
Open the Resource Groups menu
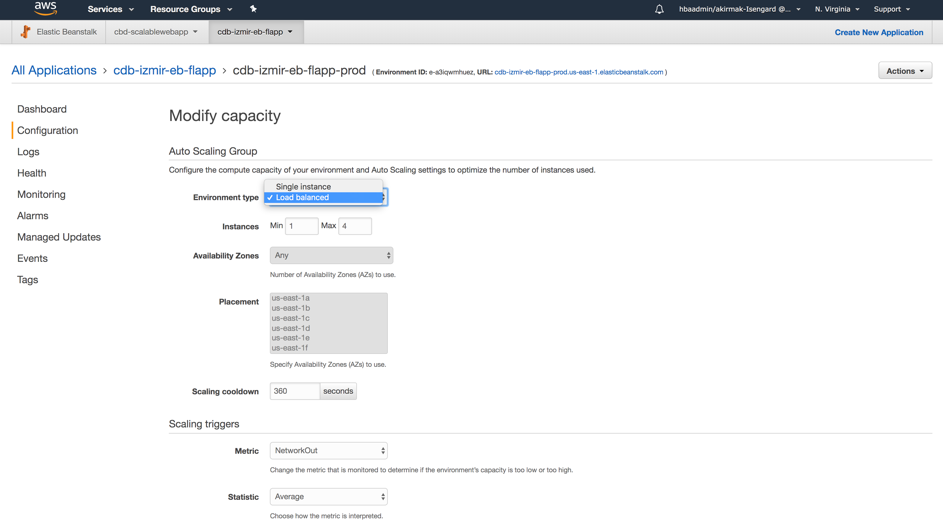191,9
